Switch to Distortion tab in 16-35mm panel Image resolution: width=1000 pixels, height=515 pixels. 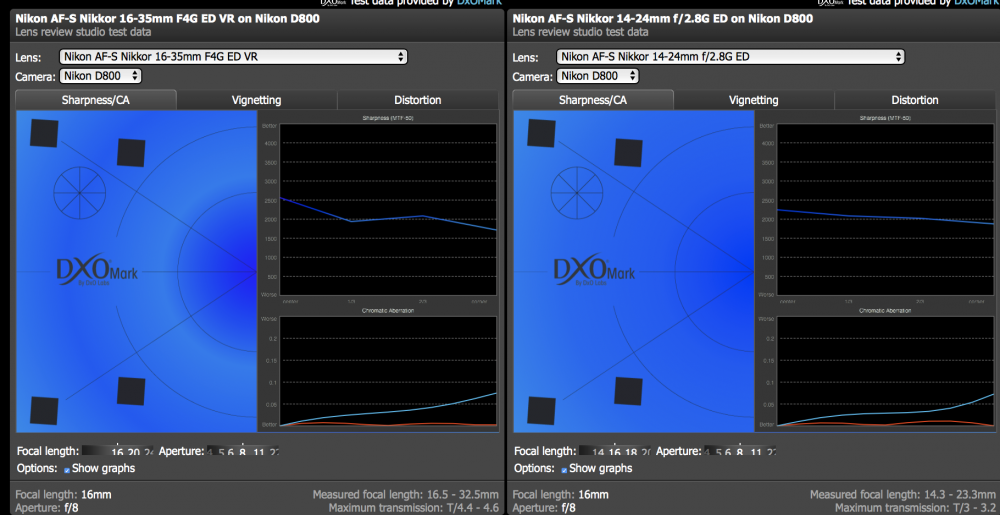point(418,100)
